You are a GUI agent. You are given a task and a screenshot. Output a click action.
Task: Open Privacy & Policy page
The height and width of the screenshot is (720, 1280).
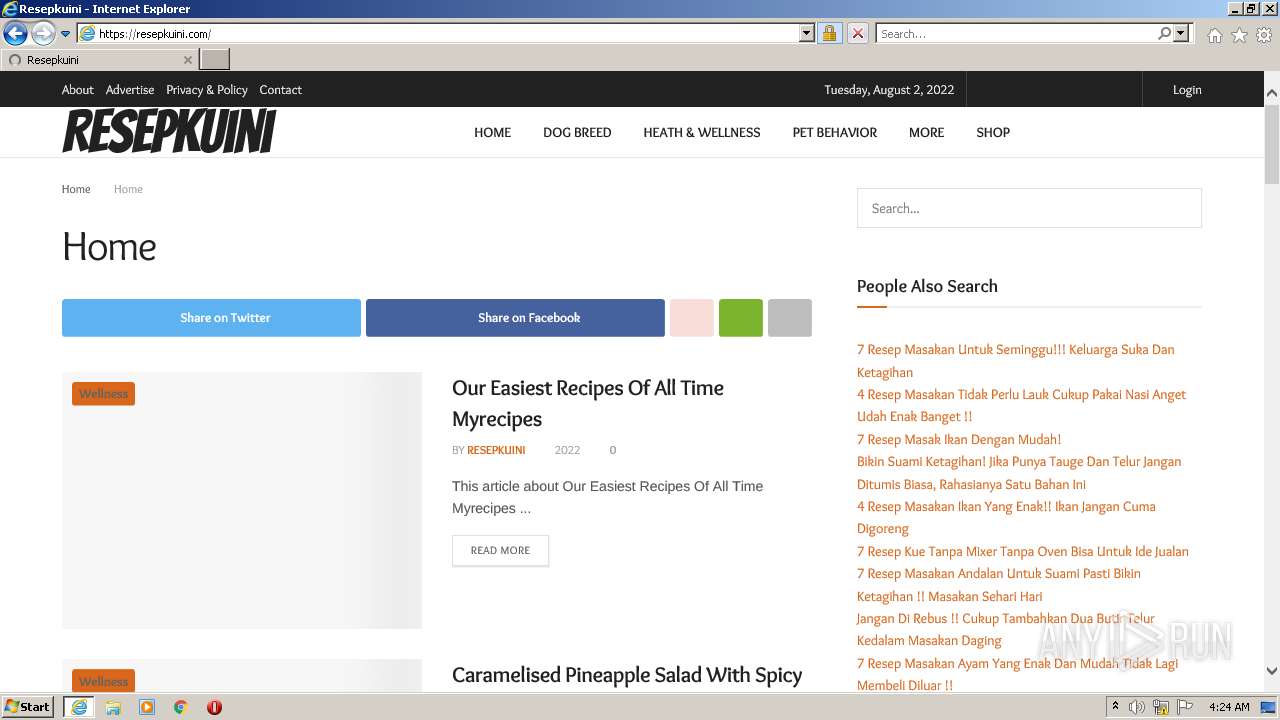pyautogui.click(x=207, y=90)
